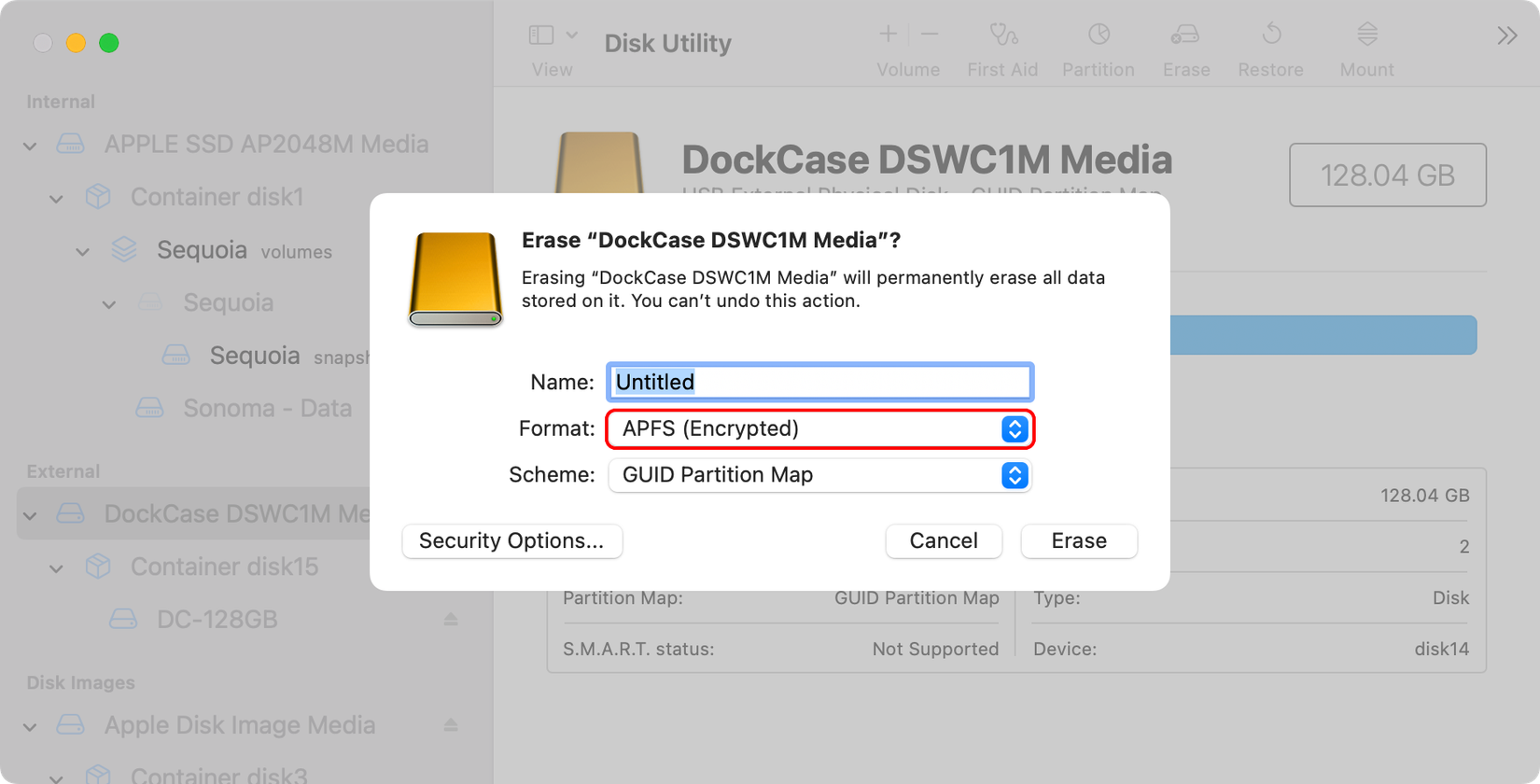Add a new Volume using the plus icon

click(887, 34)
